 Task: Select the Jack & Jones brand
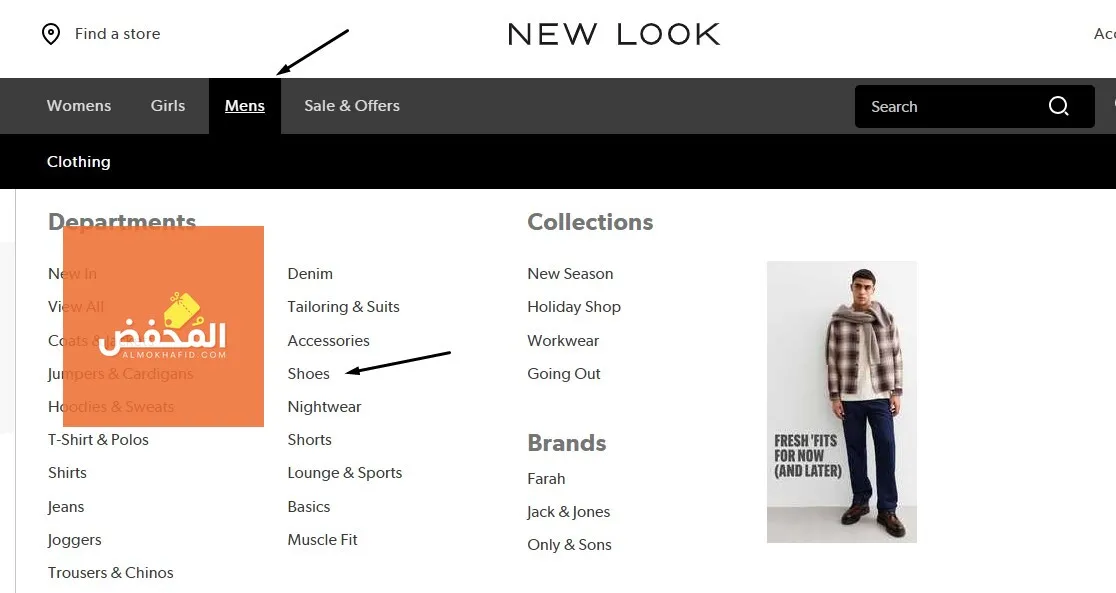(x=569, y=512)
